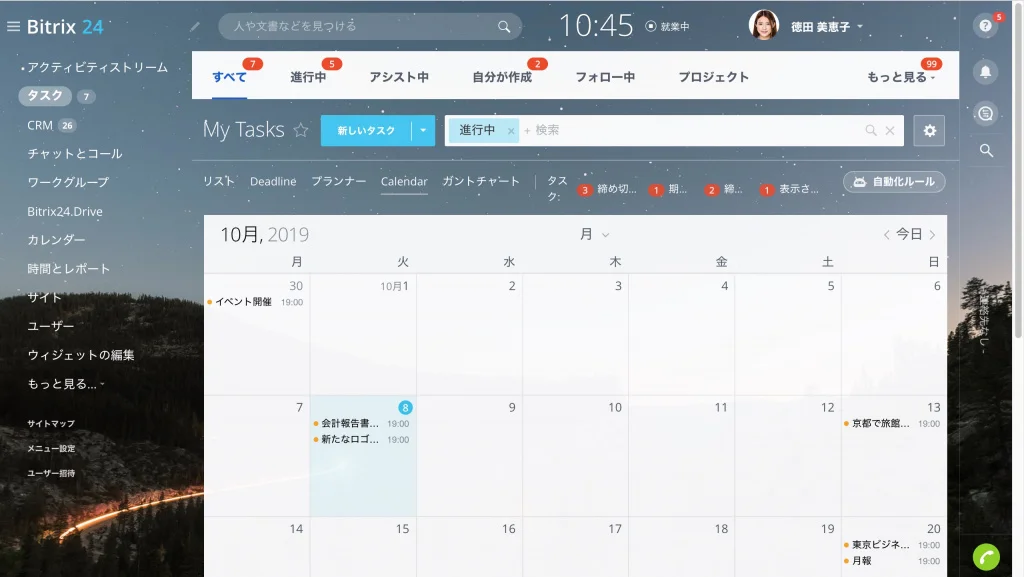Click the magnifier icon in the top search
The image size is (1024, 577).
click(504, 27)
